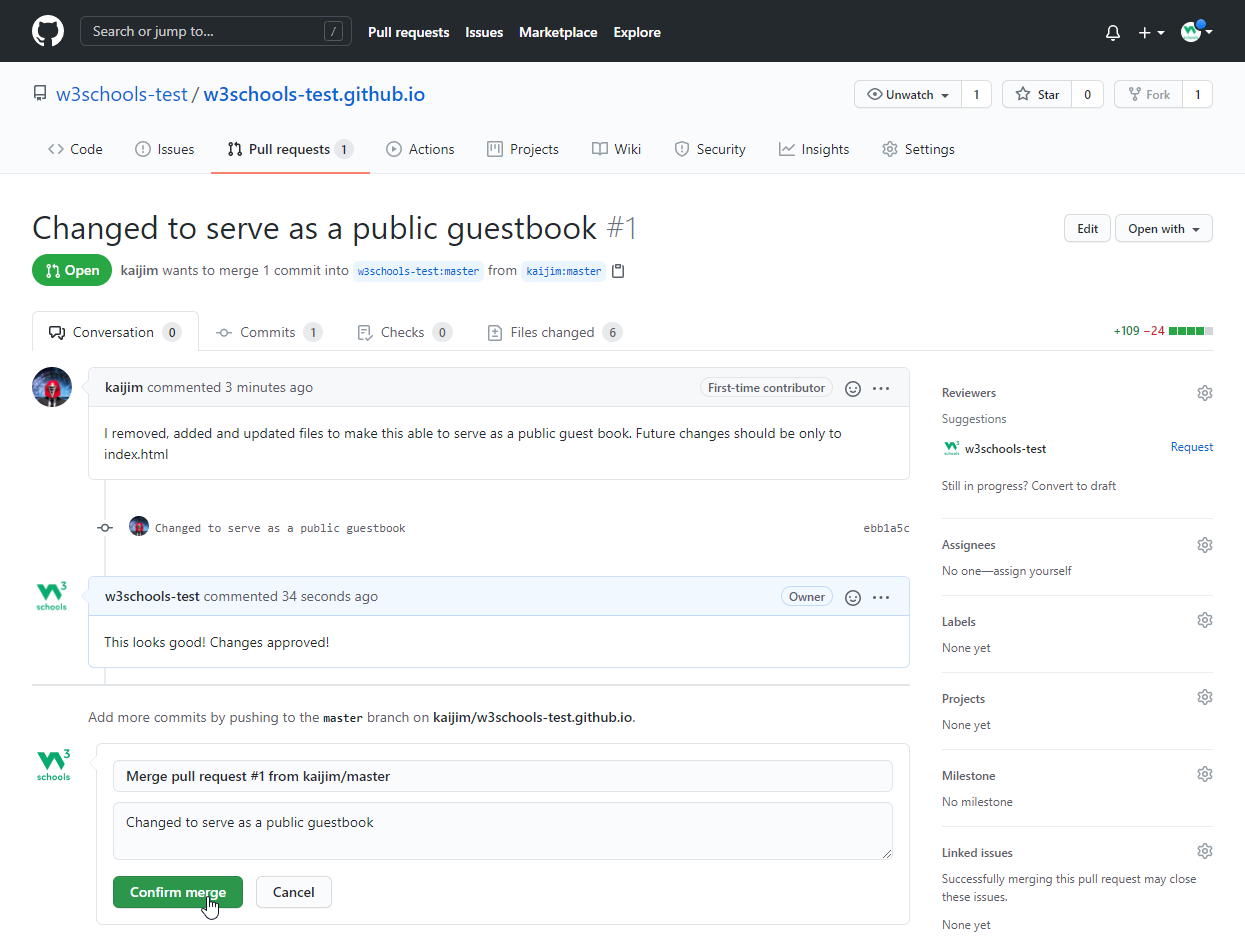Go to the Actions repository tab
This screenshot has width=1245, height=940.
click(x=421, y=149)
